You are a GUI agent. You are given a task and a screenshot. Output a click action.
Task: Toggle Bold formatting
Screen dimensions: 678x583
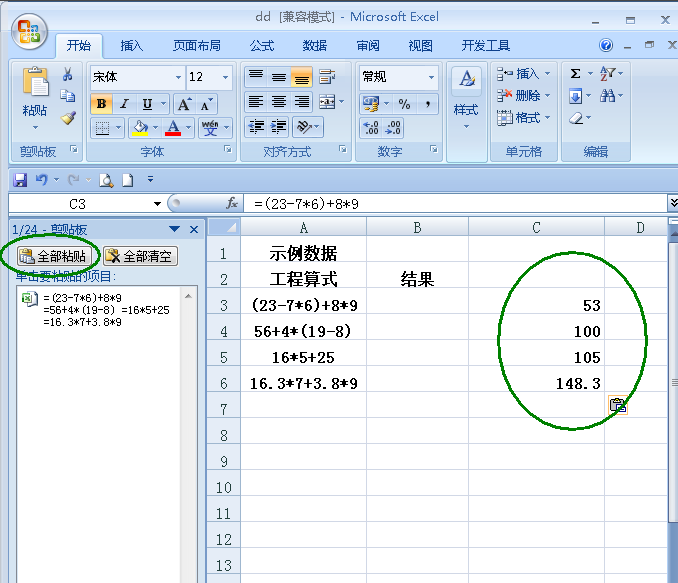tap(101, 104)
